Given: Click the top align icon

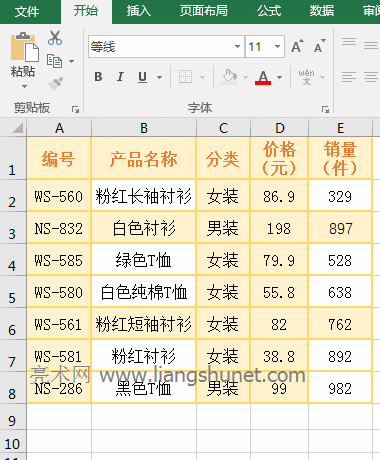Looking at the screenshot, I should pos(349,41).
